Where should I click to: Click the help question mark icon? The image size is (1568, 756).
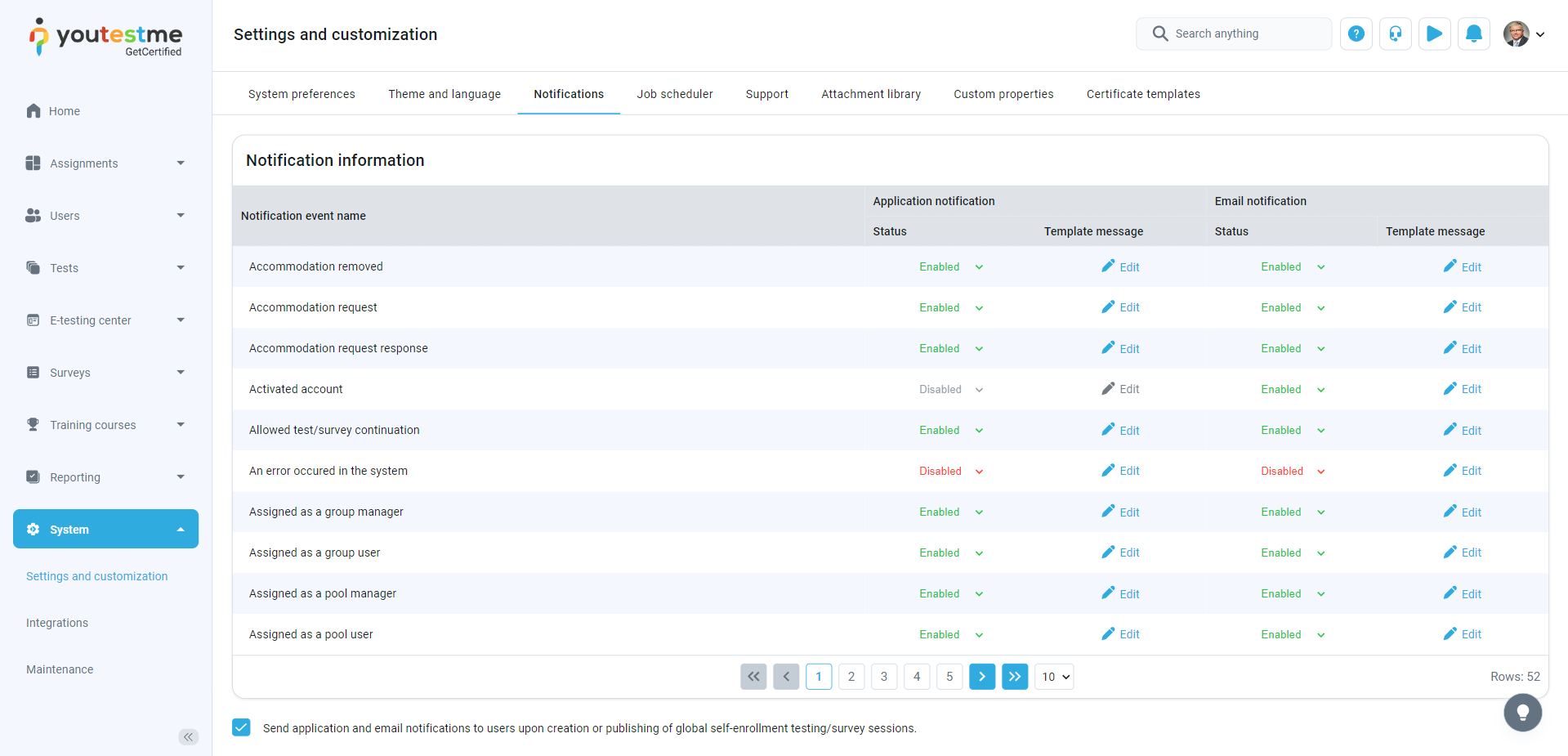coord(1356,34)
